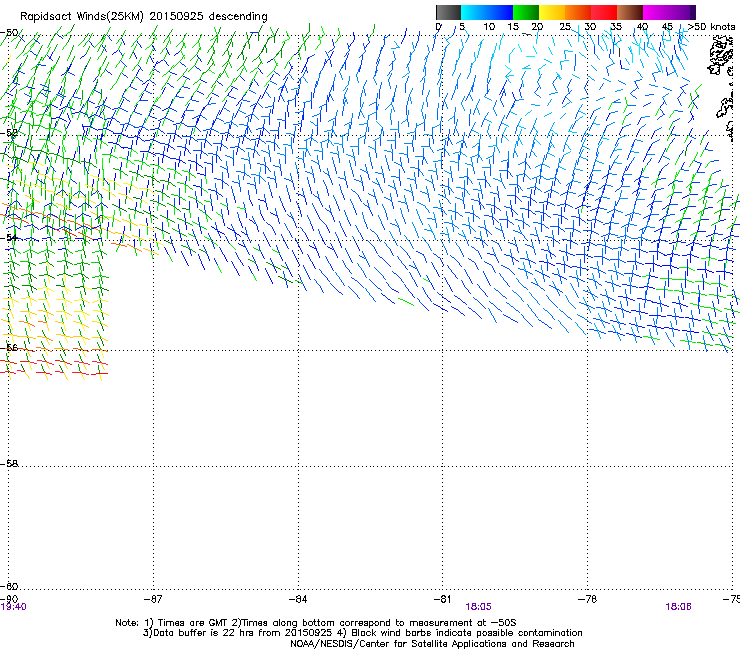Click the '-58' latitude axis label
The width and height of the screenshot is (740, 650).
pyautogui.click(x=9, y=464)
